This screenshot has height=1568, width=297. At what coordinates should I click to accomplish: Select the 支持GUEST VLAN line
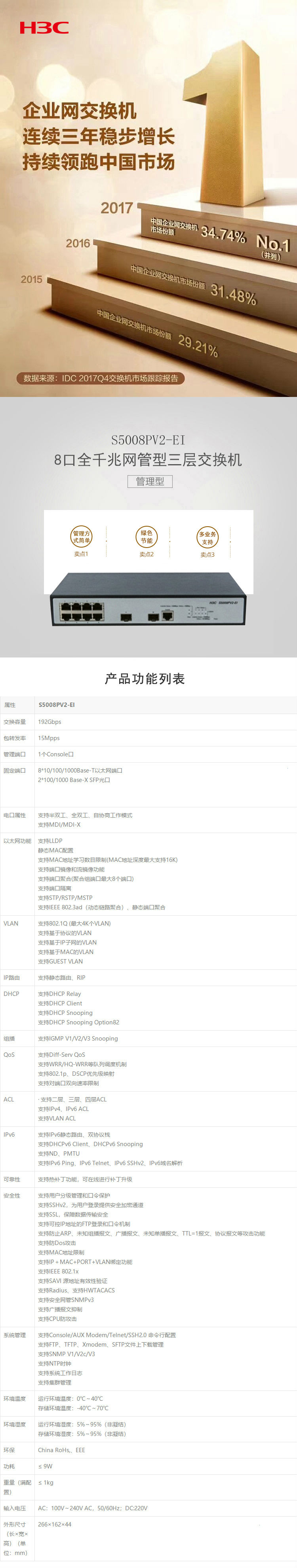60,961
